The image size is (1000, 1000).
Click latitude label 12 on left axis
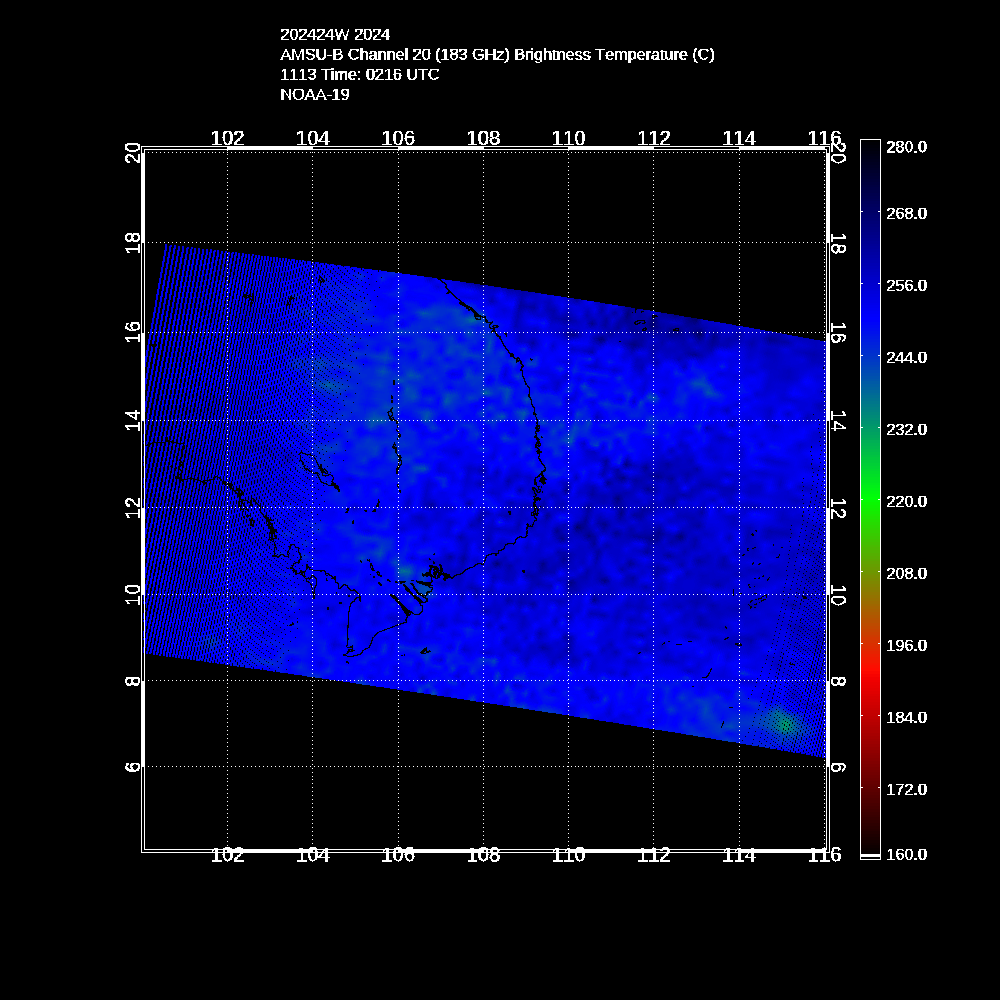(x=133, y=508)
